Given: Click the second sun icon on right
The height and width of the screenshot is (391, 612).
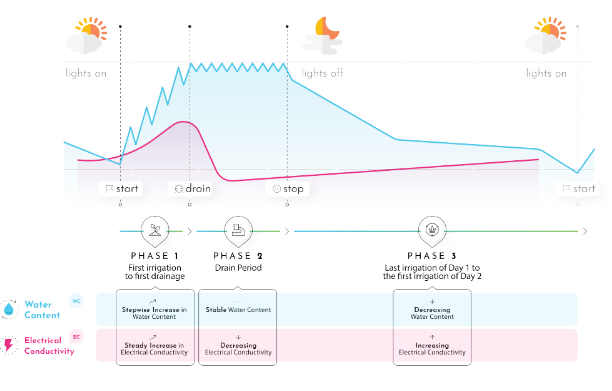Looking at the screenshot, I should 546,35.
